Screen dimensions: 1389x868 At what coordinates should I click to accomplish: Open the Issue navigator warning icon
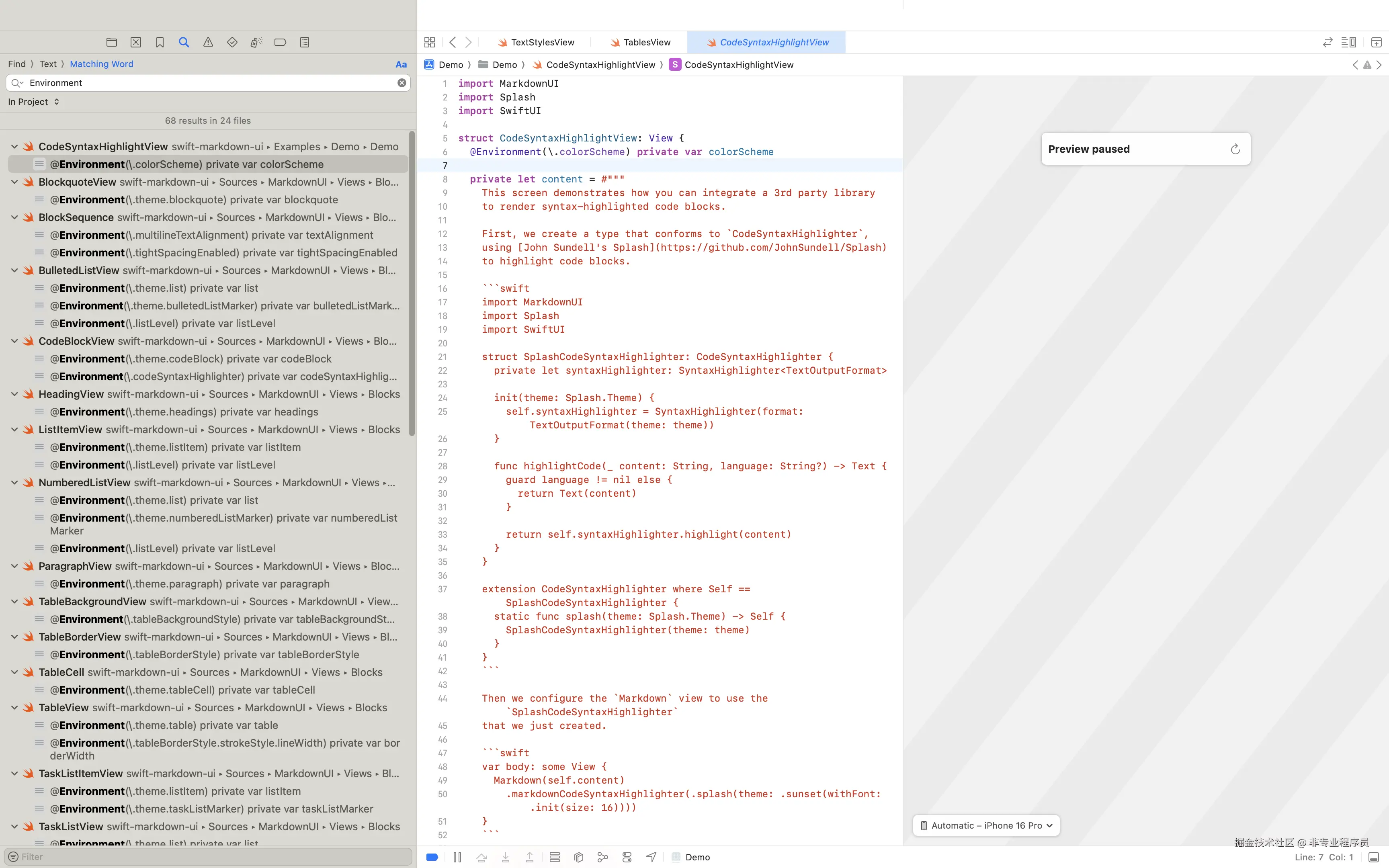(208, 42)
